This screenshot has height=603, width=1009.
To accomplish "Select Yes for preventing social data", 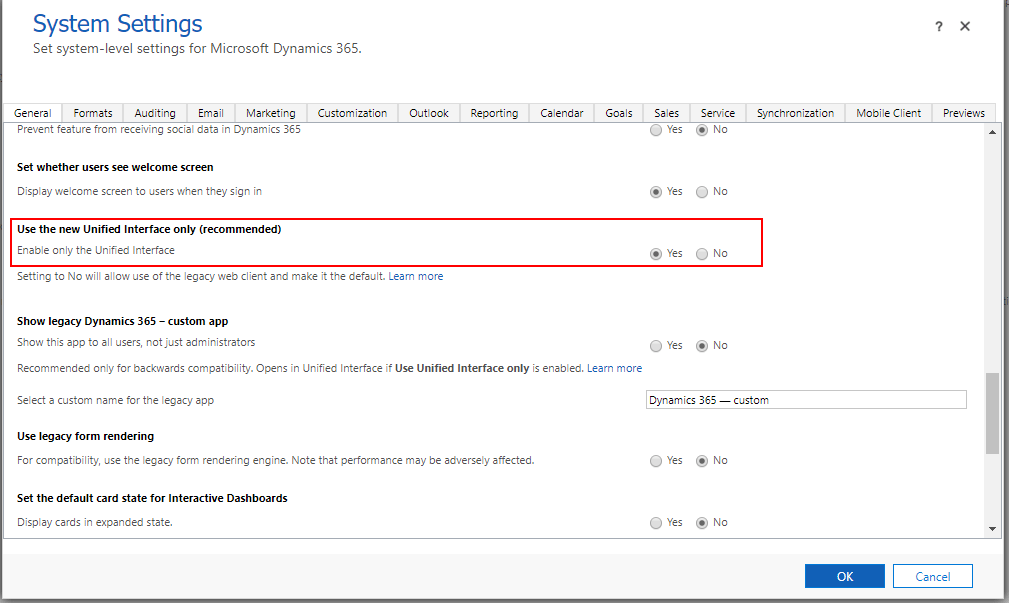I will tap(656, 130).
